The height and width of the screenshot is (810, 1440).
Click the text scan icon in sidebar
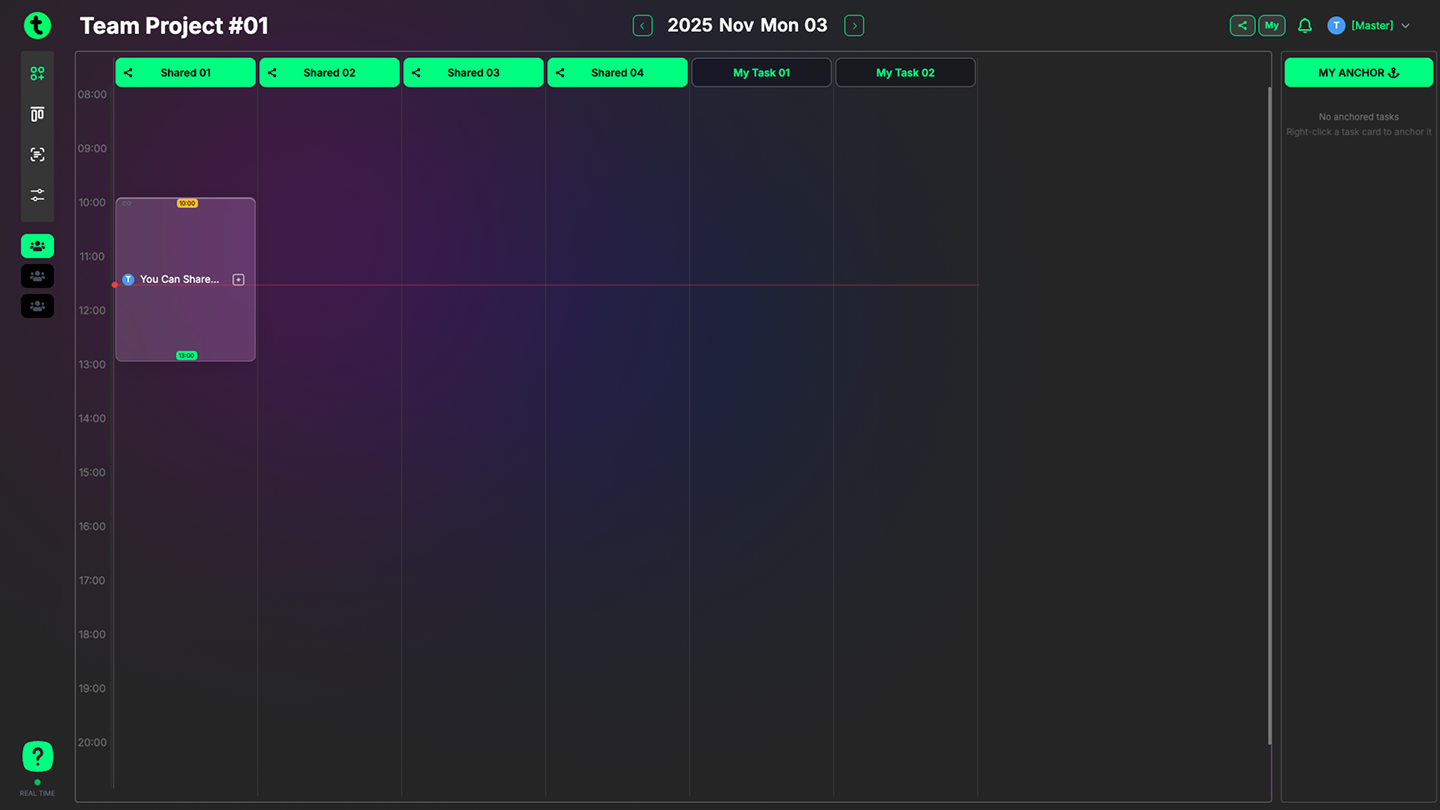(x=37, y=154)
